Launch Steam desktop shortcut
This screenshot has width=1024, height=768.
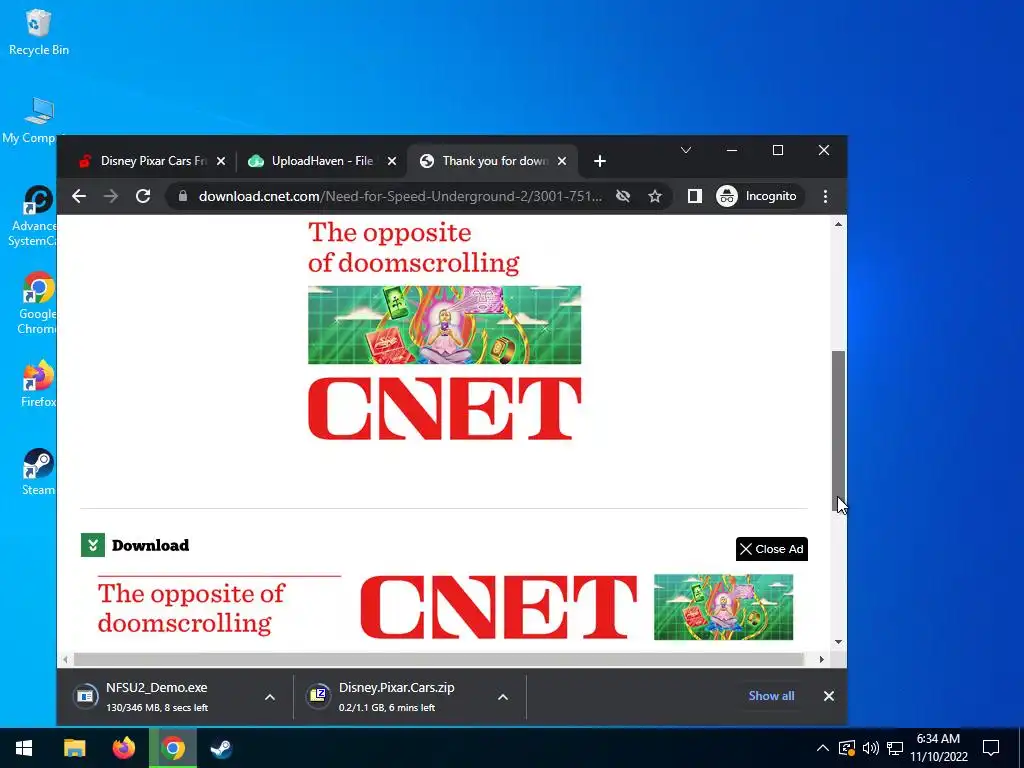click(x=39, y=472)
